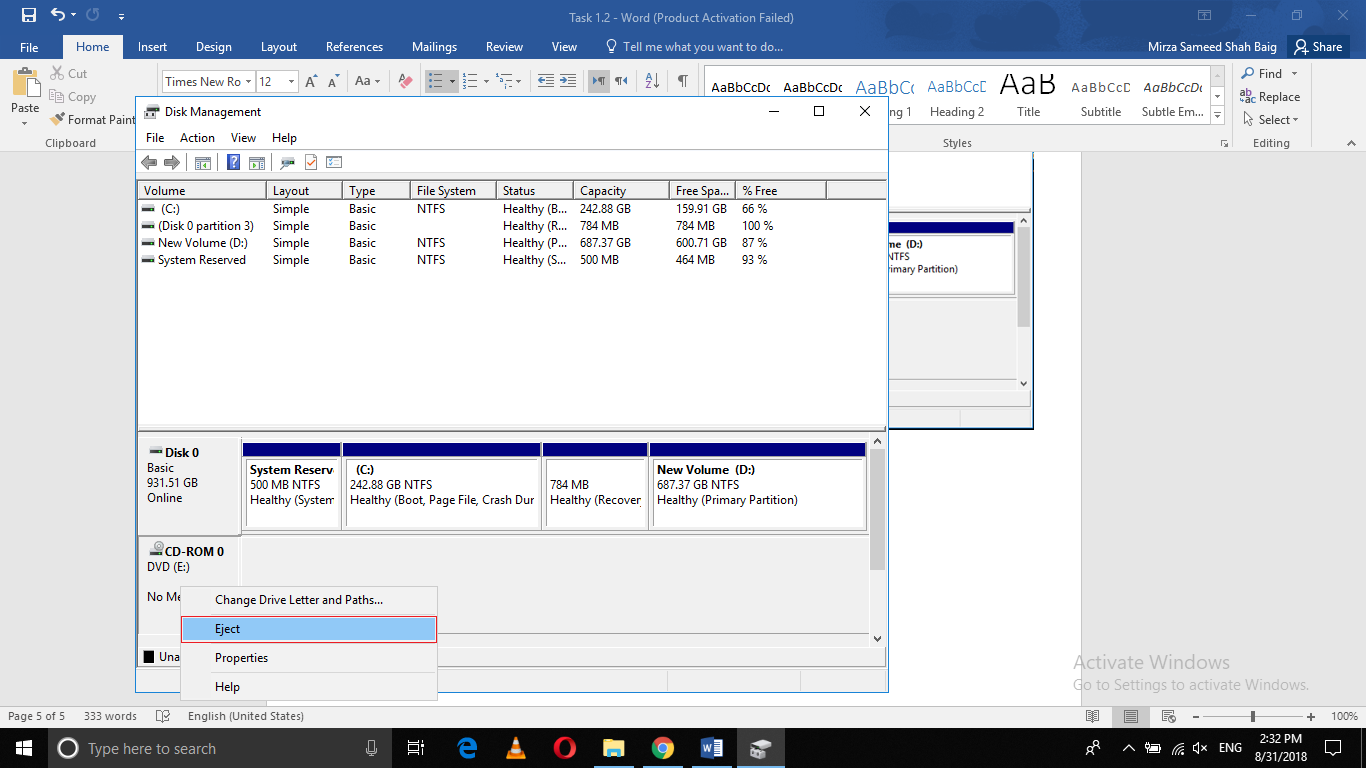Open the Action menu in Disk Management
The image size is (1366, 768).
coord(196,137)
